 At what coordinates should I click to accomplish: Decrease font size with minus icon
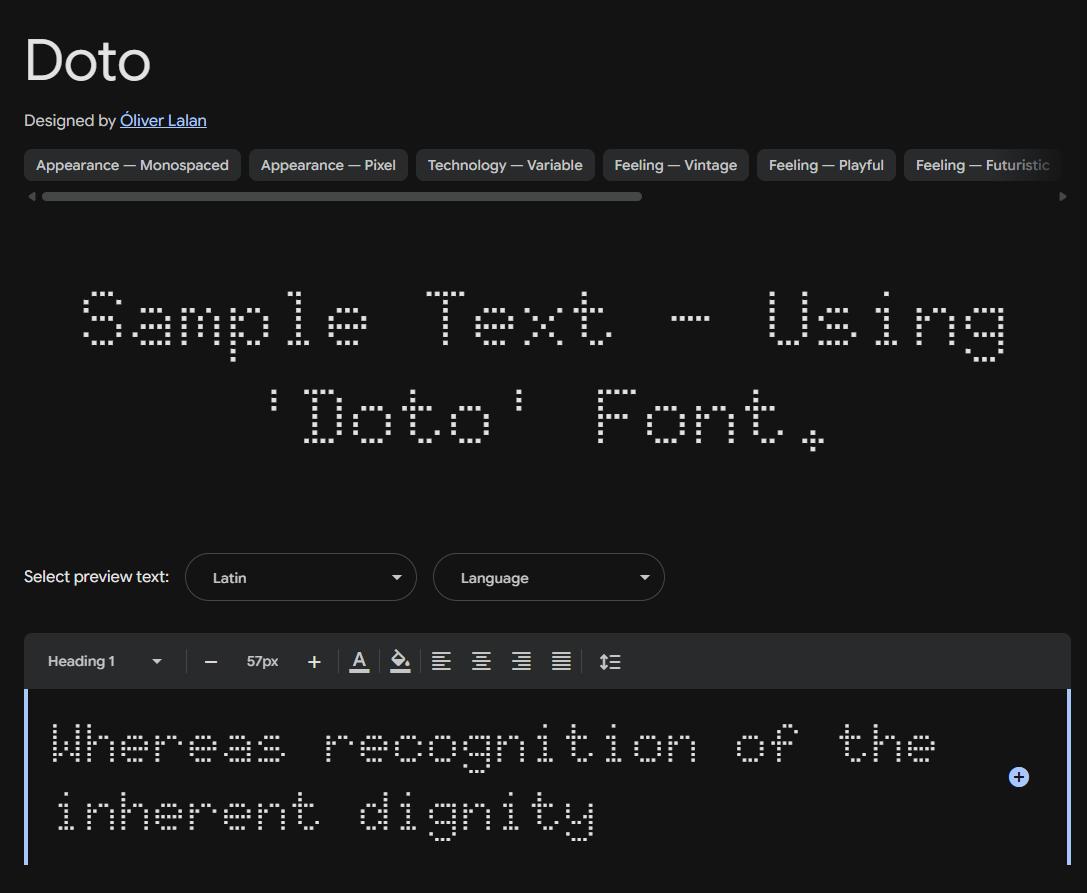211,662
